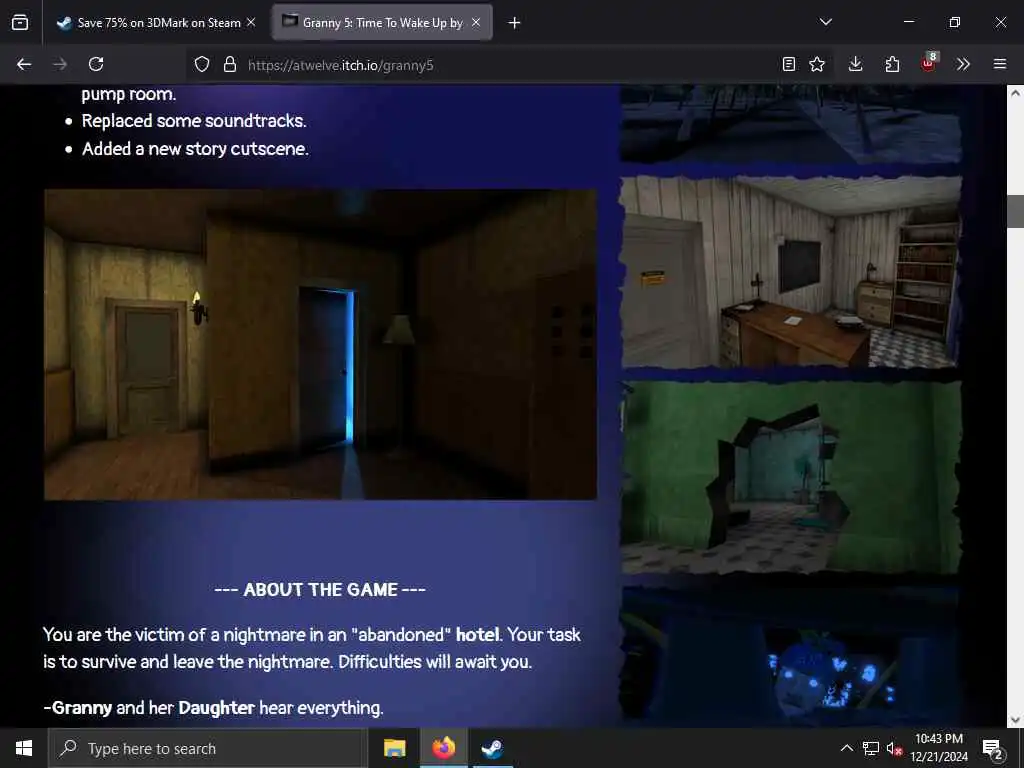
Task: Open the Windows Start menu
Action: point(24,748)
